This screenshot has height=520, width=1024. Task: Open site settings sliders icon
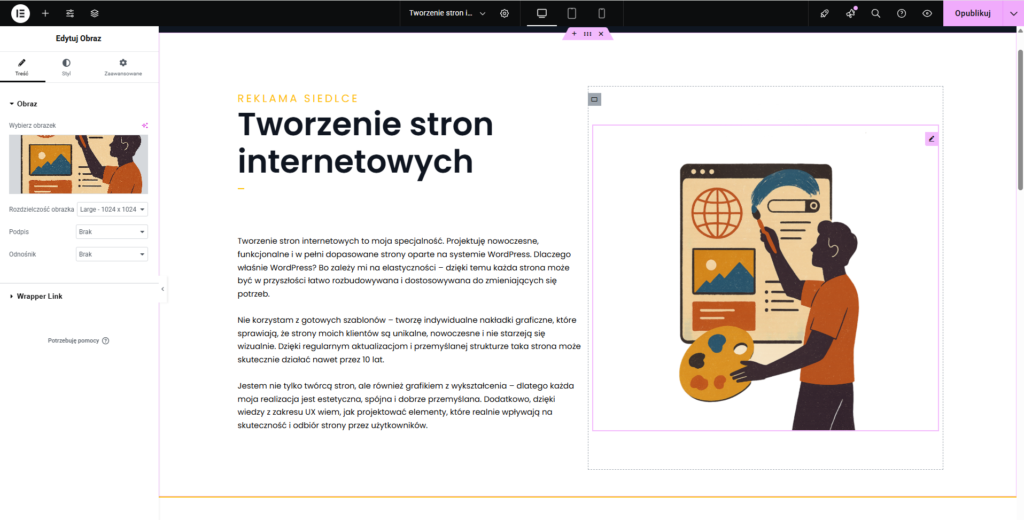pyautogui.click(x=70, y=13)
